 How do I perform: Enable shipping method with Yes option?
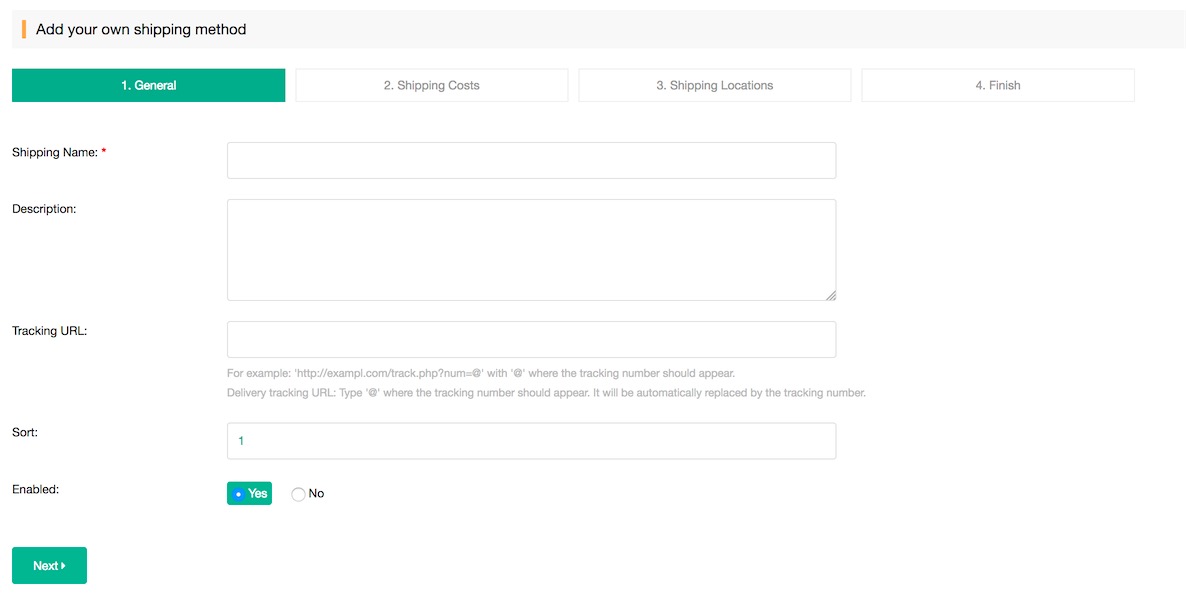coord(249,493)
